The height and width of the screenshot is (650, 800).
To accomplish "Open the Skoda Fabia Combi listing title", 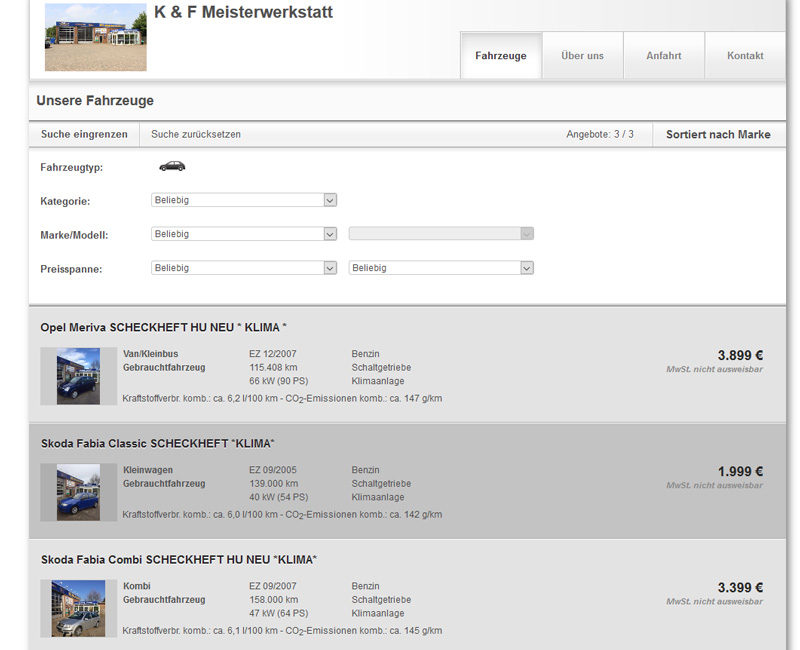I will (179, 560).
